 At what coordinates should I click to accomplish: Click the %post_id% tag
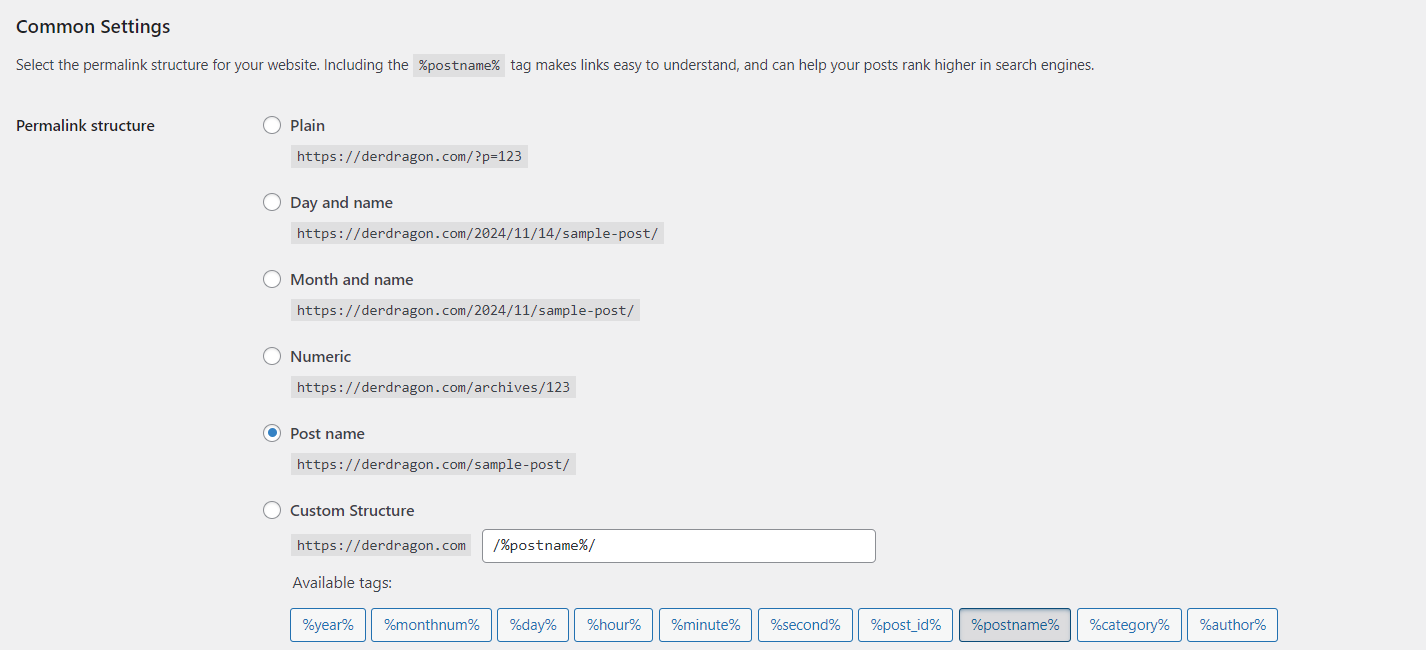point(905,624)
